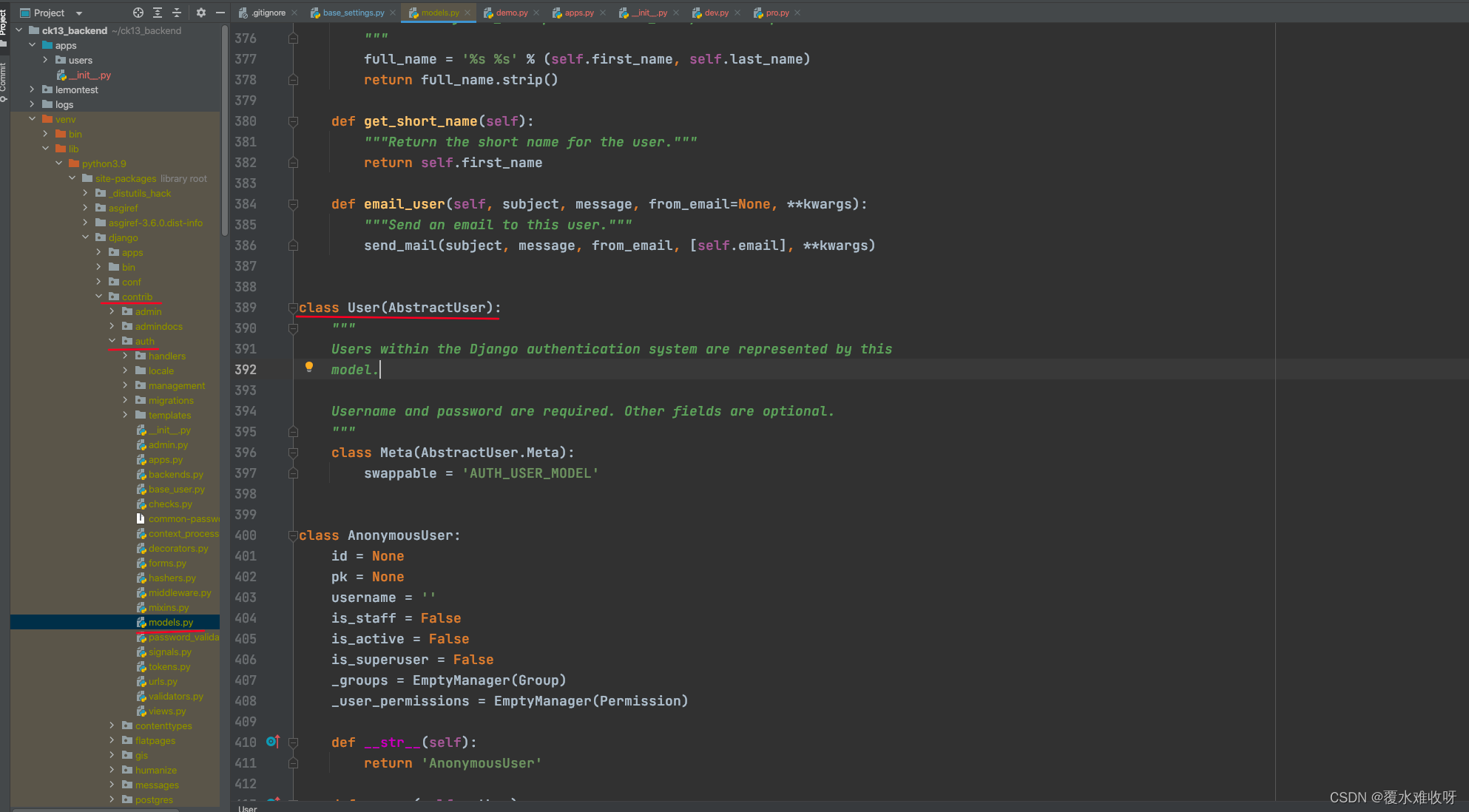1469x812 pixels.
Task: Click the override gutter icon at line 410
Action: 272,742
